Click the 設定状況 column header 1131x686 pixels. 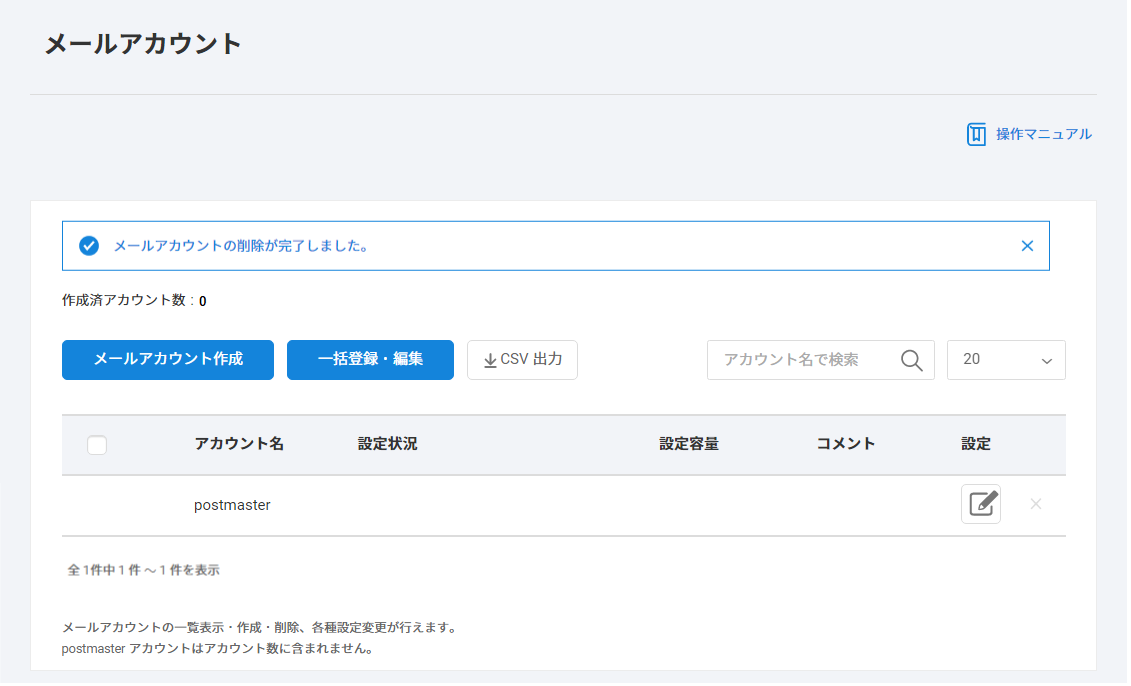point(387,444)
